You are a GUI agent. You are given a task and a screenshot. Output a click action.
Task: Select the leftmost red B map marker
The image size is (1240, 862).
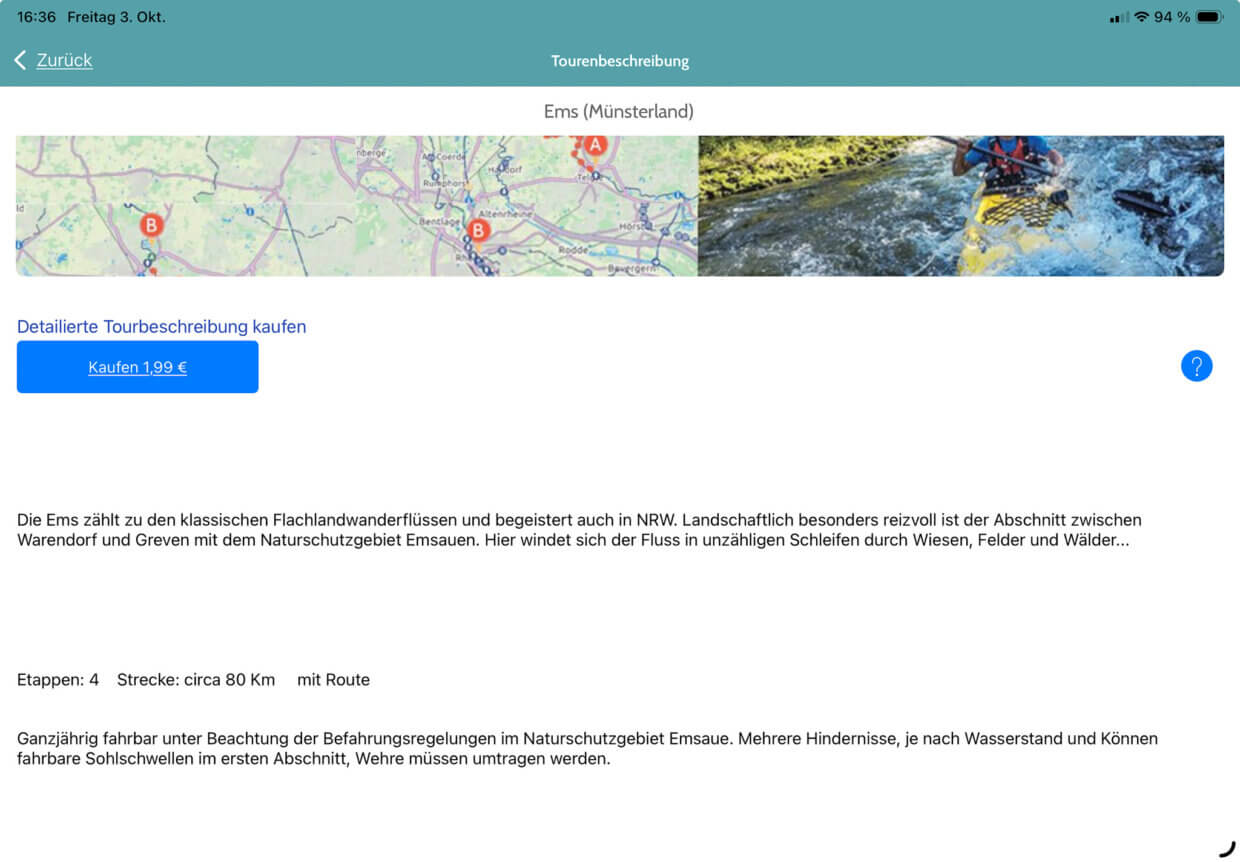coord(151,225)
